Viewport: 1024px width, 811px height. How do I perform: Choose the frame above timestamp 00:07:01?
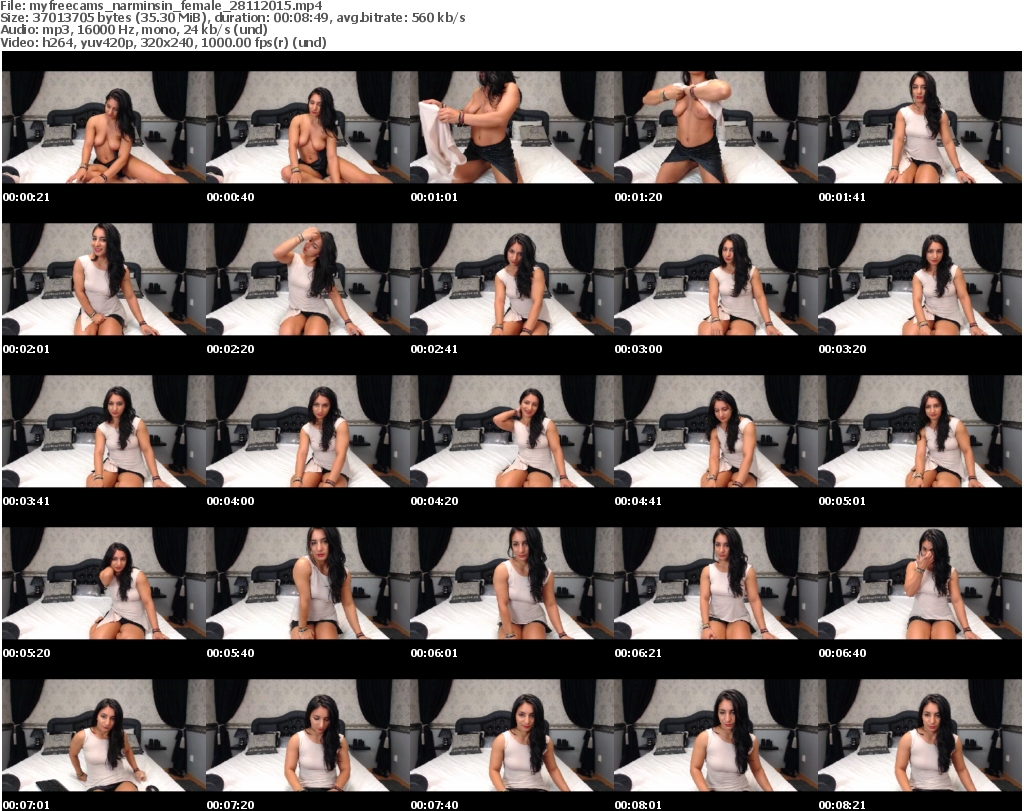click(104, 735)
